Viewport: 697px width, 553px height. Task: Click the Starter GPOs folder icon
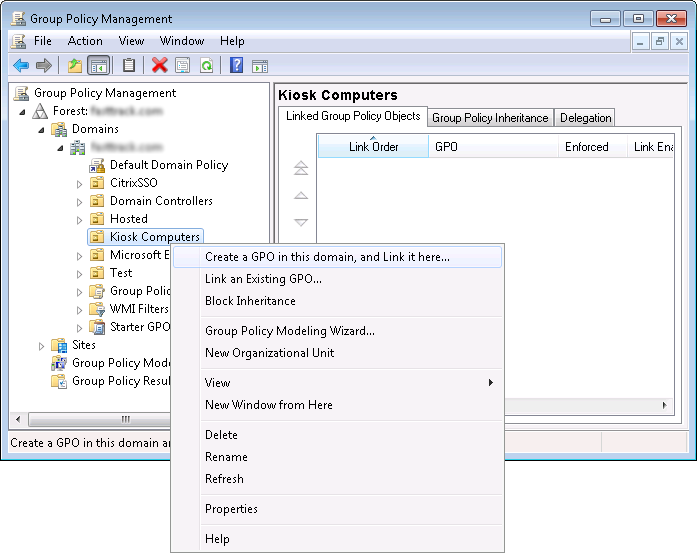click(97, 327)
